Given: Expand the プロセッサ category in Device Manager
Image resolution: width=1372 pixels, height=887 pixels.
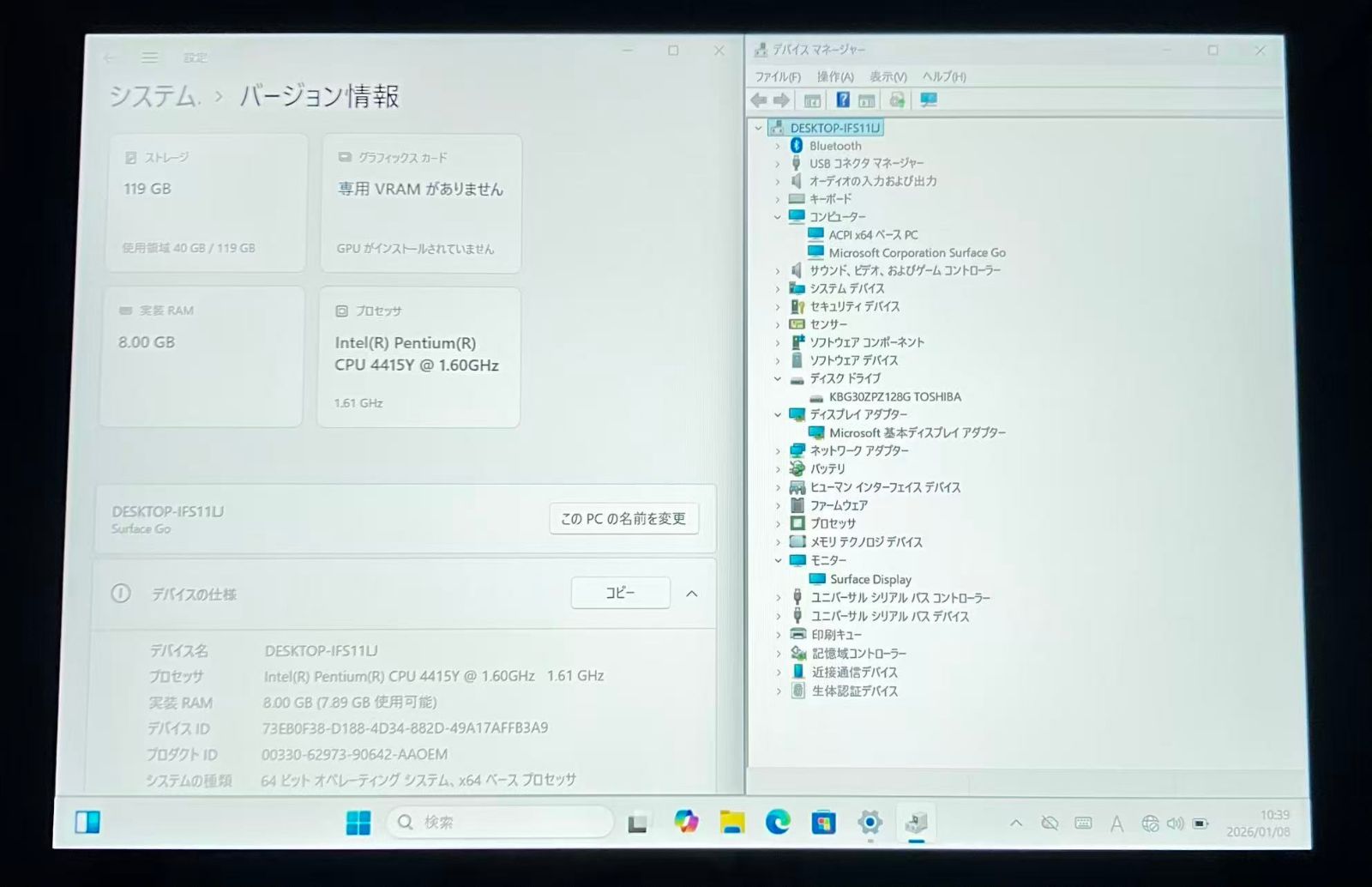Looking at the screenshot, I should click(779, 523).
